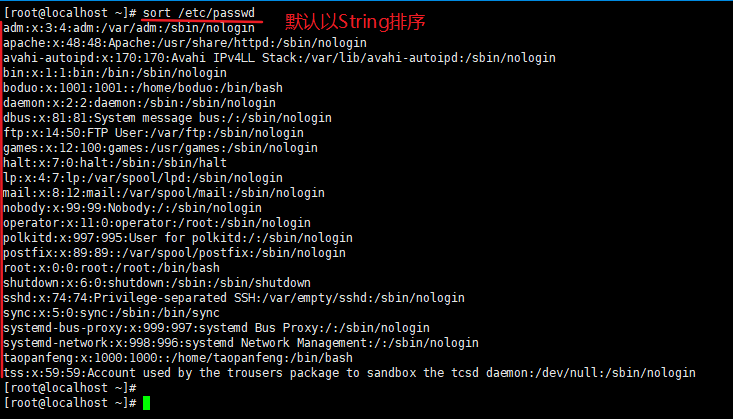Select the halt:x:7:0 line

click(x=115, y=163)
